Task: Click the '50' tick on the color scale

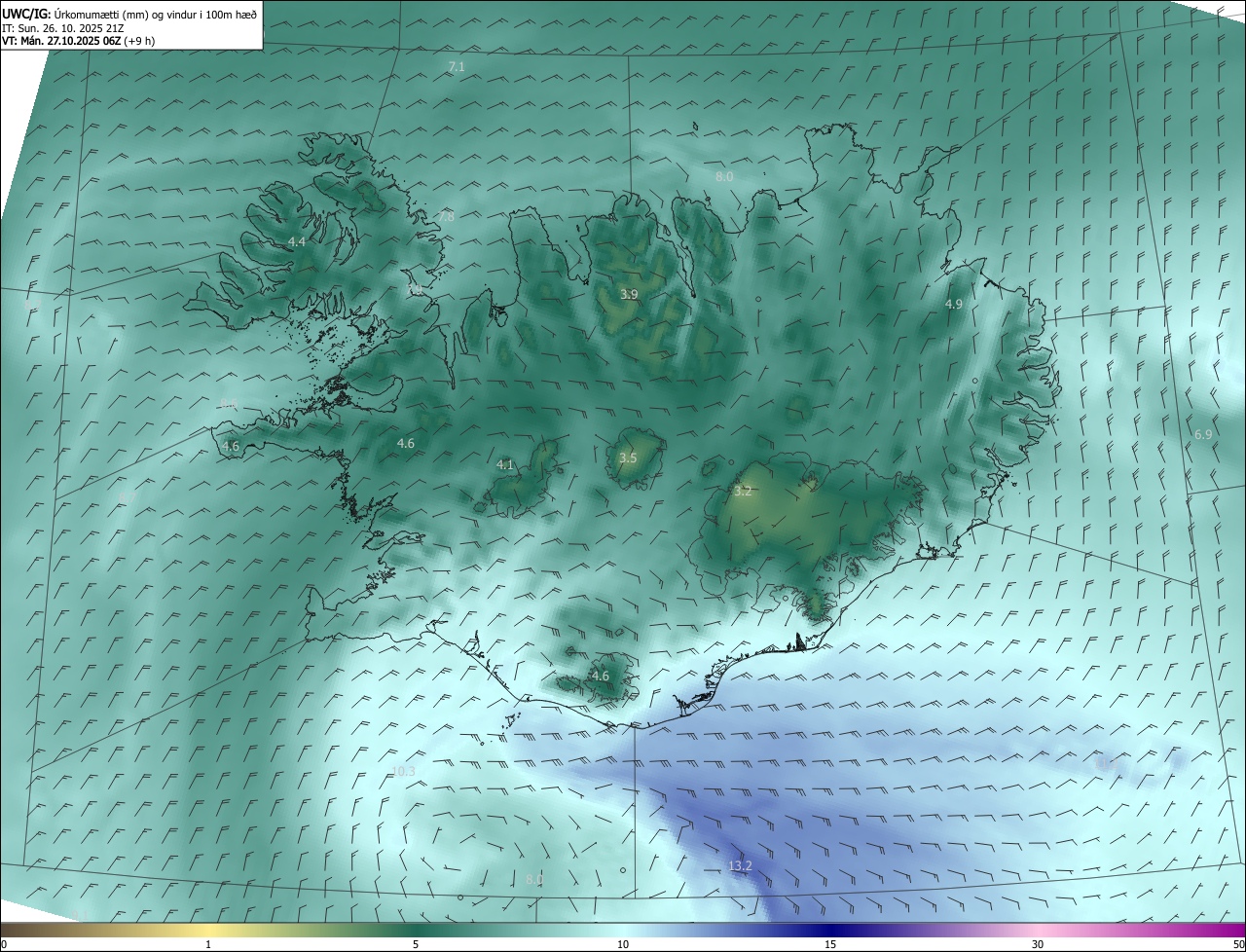Action: (x=1238, y=944)
